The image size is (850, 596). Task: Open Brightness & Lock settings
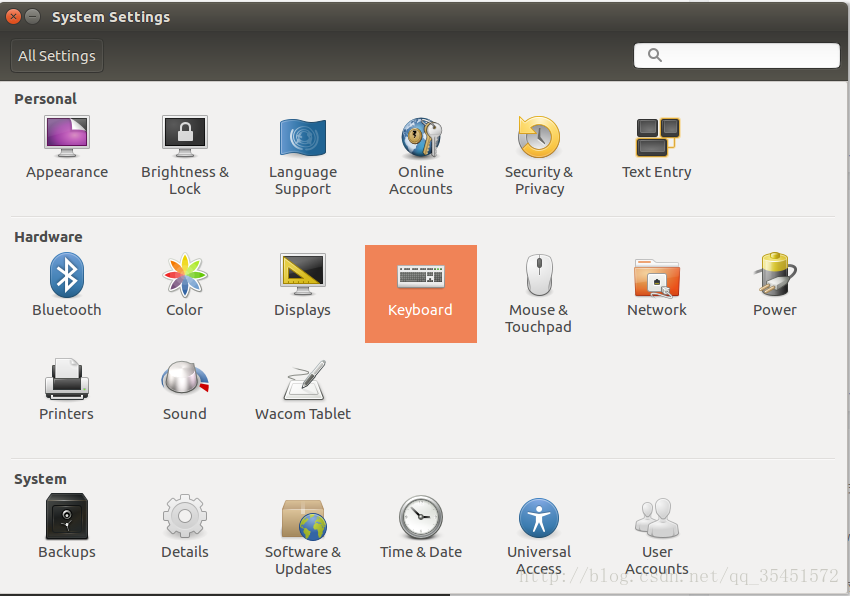tap(185, 156)
